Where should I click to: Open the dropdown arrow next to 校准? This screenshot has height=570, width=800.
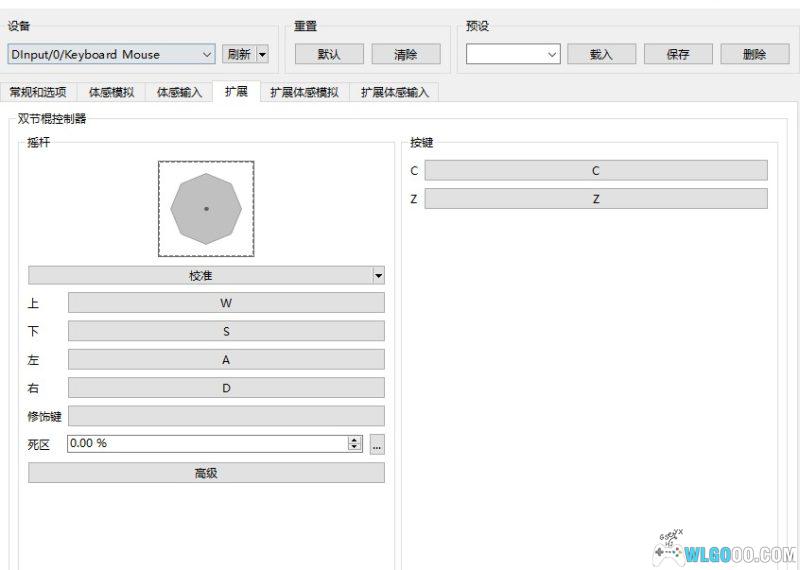pyautogui.click(x=379, y=276)
